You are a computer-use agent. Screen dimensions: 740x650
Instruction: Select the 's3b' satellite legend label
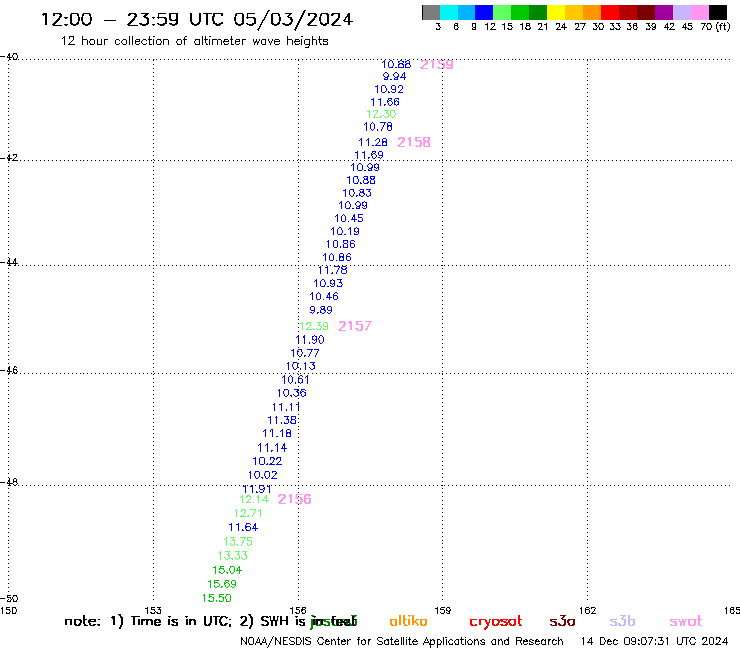pos(622,621)
